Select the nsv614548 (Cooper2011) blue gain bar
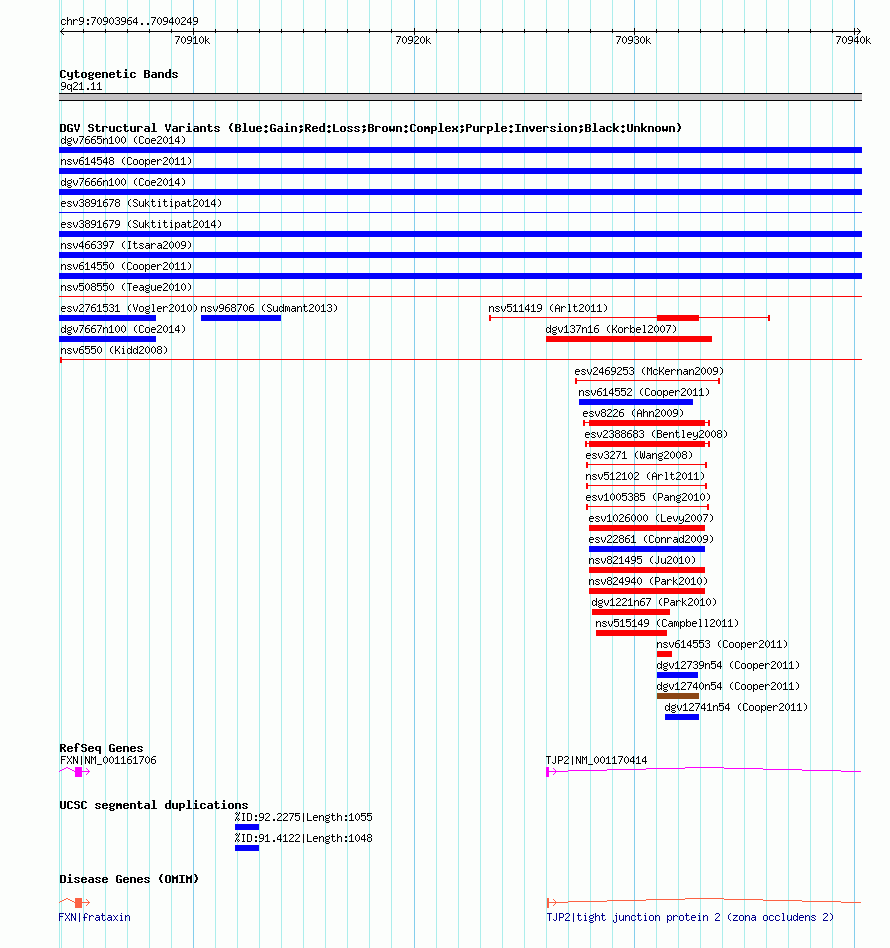Screen dimensions: 890x948 coord(460,171)
